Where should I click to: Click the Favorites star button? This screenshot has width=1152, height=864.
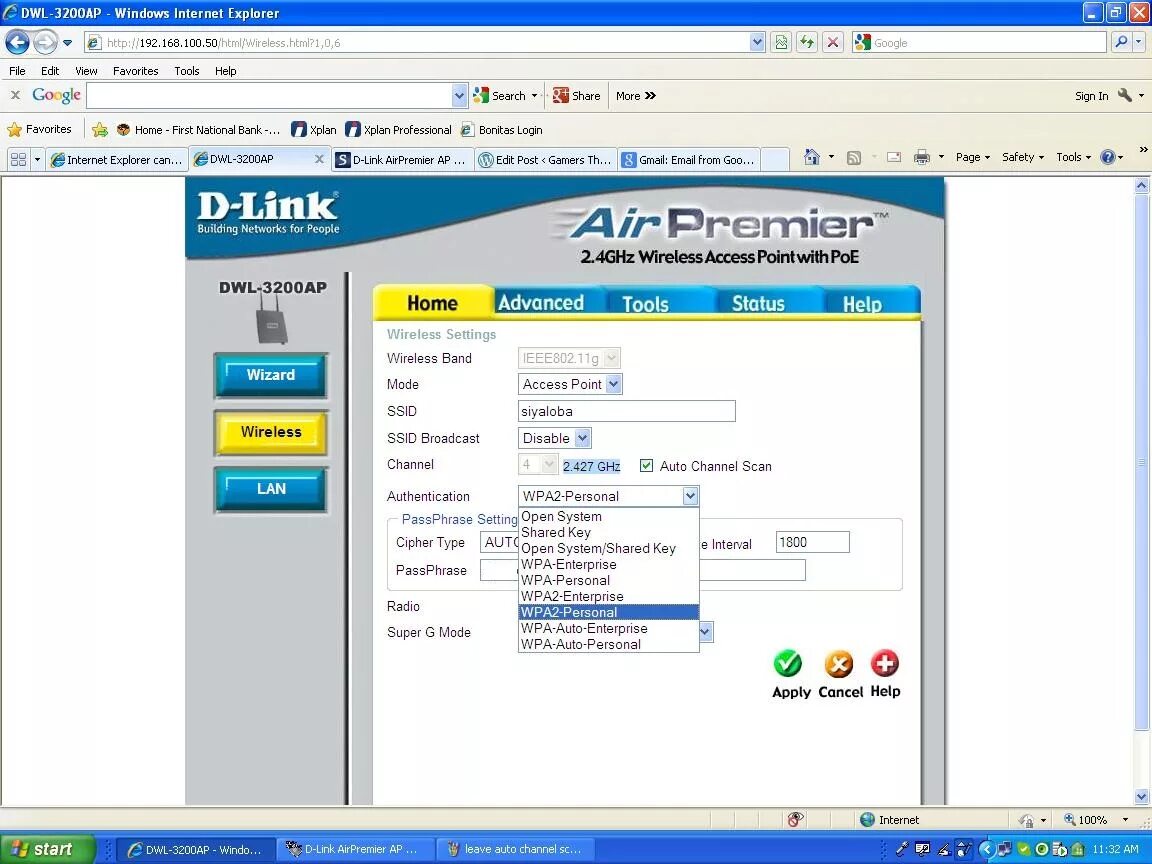point(40,129)
